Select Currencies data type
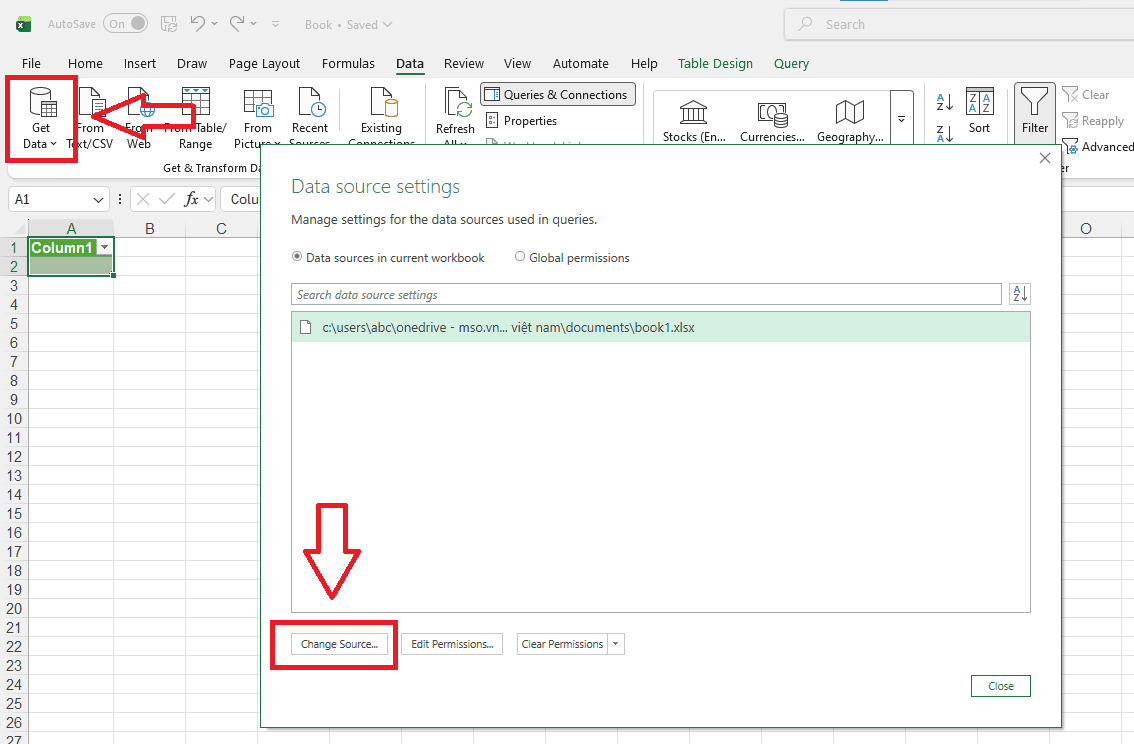 (x=772, y=121)
